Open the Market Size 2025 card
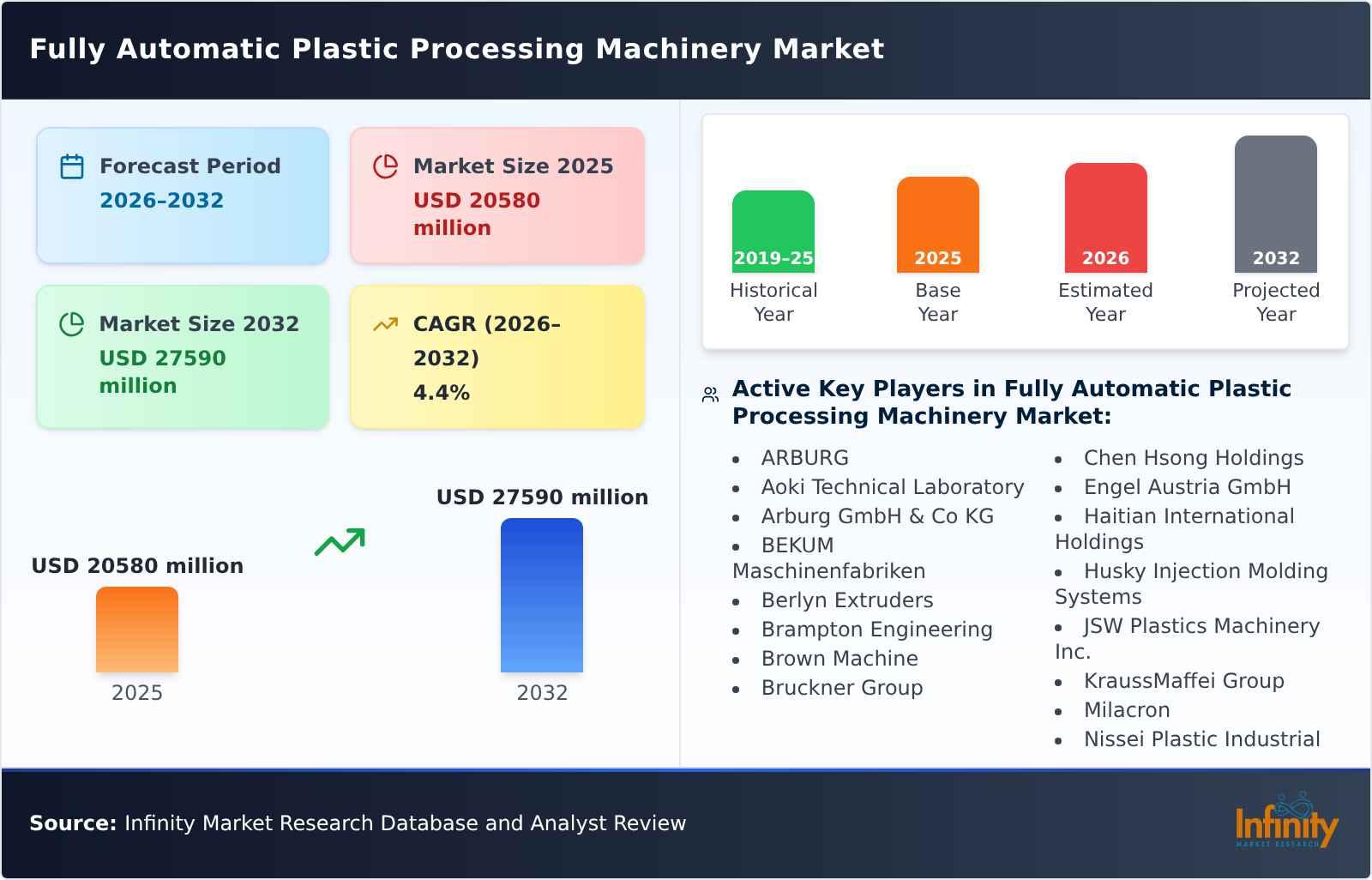Image resolution: width=1372 pixels, height=880 pixels. point(497,196)
